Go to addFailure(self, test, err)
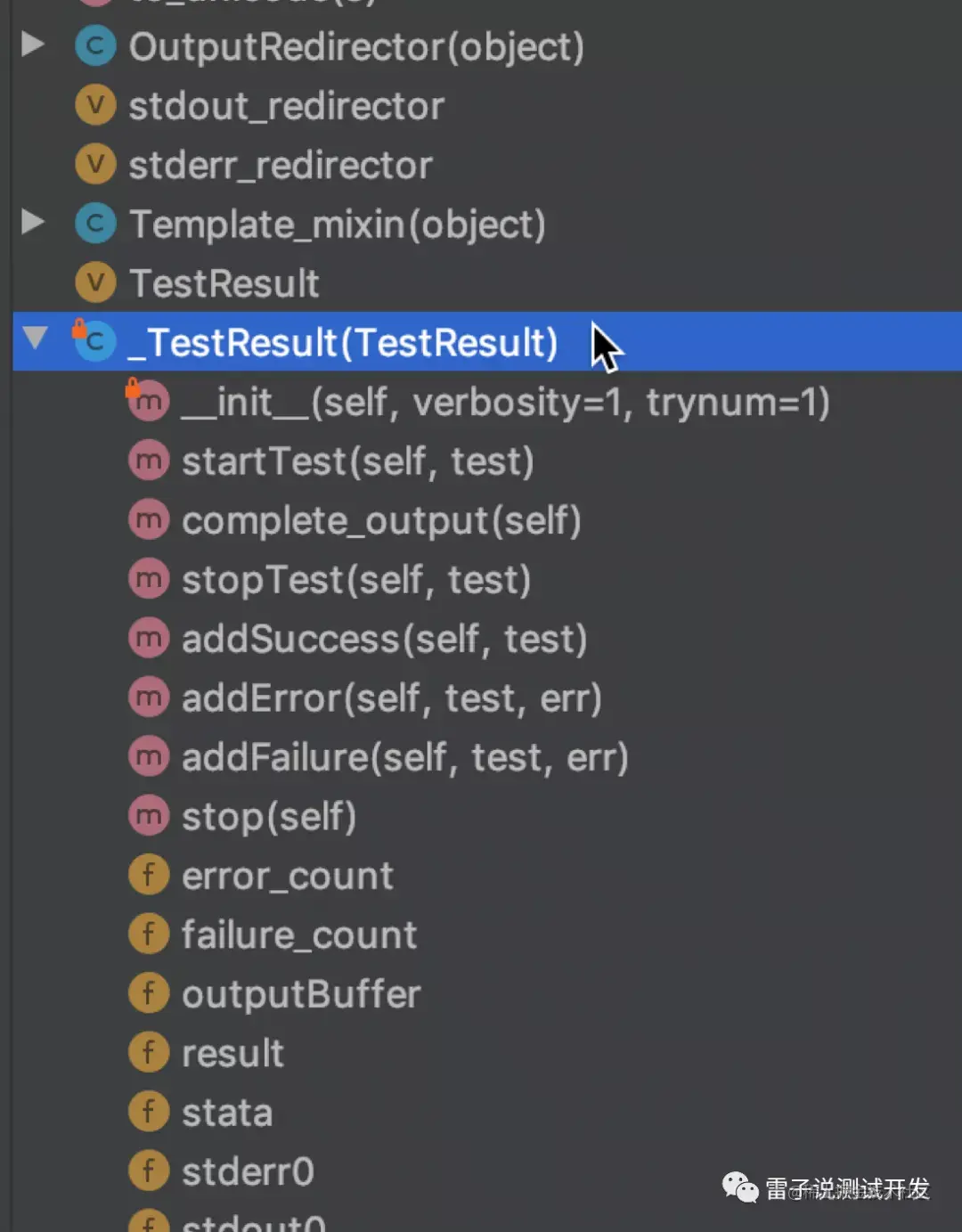 click(404, 758)
